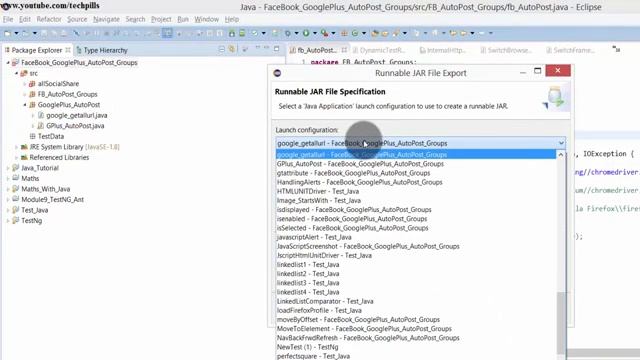Image resolution: width=640 pixels, height=360 pixels.
Task: Switch to the DynamicTestR... editor tab
Action: (379, 50)
